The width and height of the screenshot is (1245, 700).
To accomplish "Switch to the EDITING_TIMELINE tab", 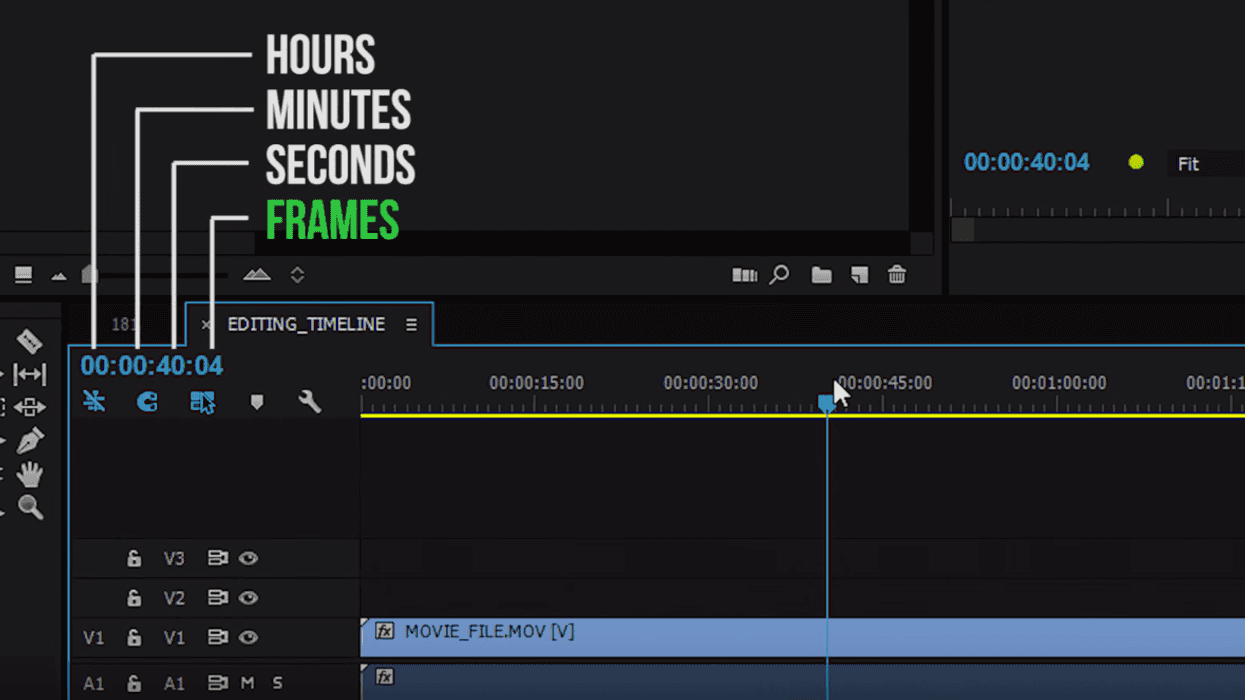I will click(306, 324).
